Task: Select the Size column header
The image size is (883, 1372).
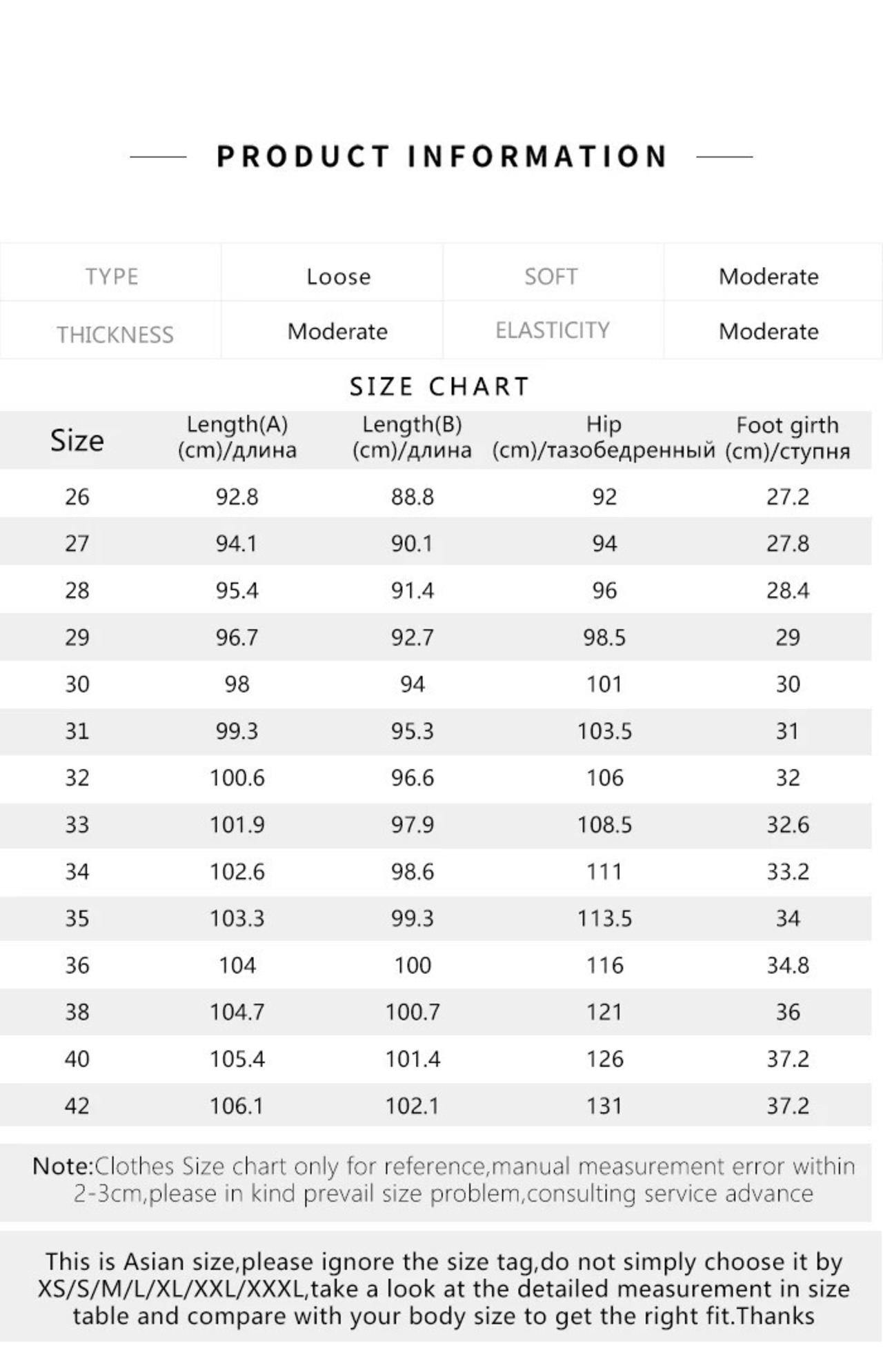Action: coord(77,440)
